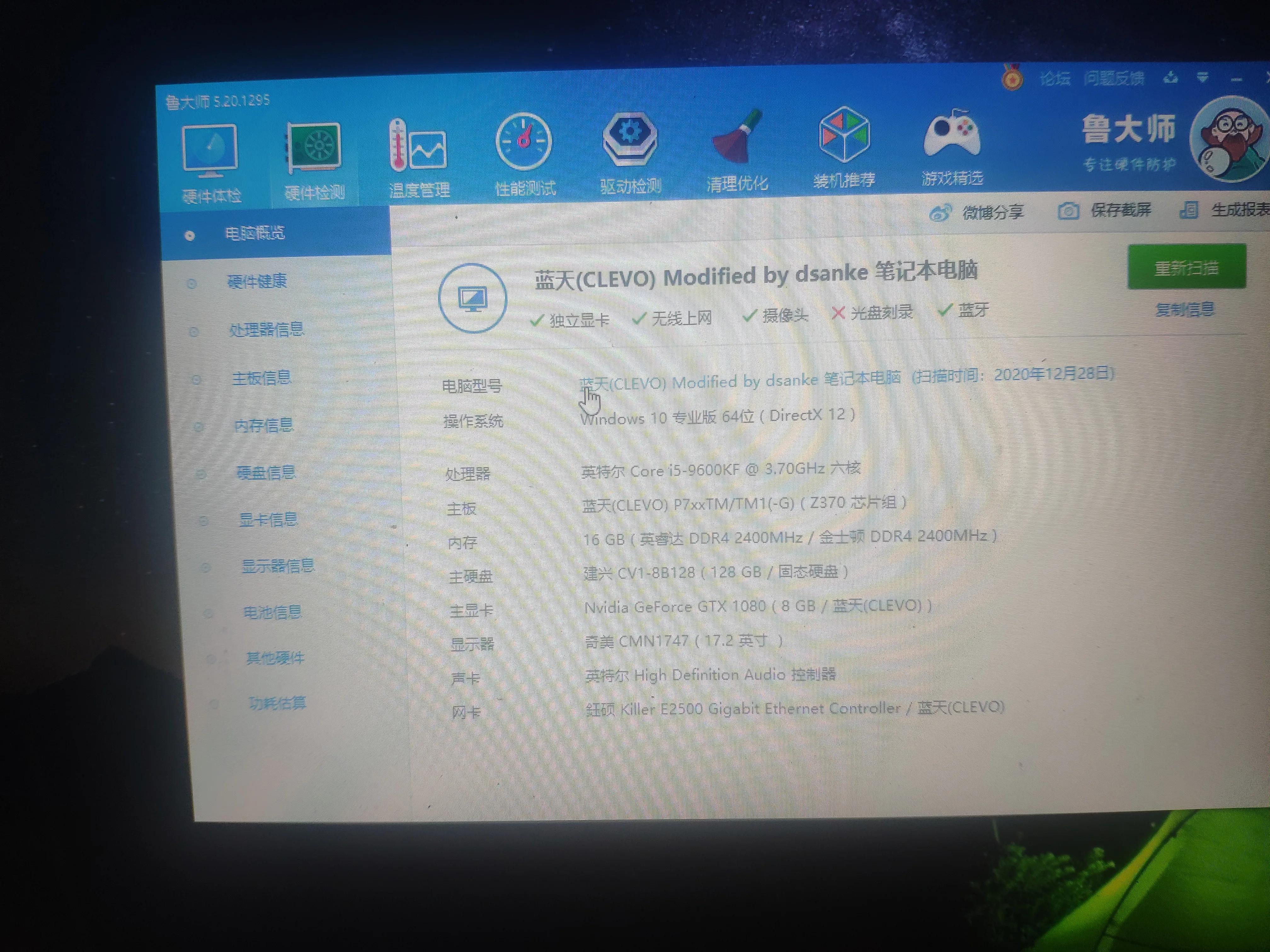Screen dimensions: 1270x952
Task: Select 其他硬件 in sidebar
Action: [x=275, y=658]
